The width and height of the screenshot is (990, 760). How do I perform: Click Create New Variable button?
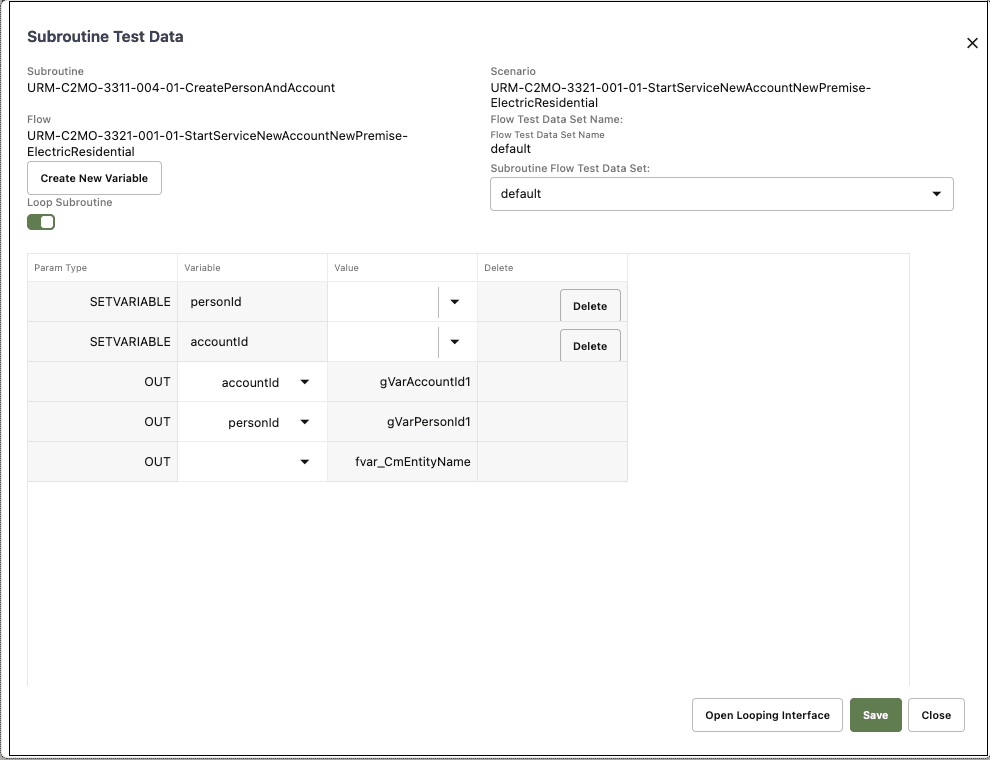pos(94,178)
